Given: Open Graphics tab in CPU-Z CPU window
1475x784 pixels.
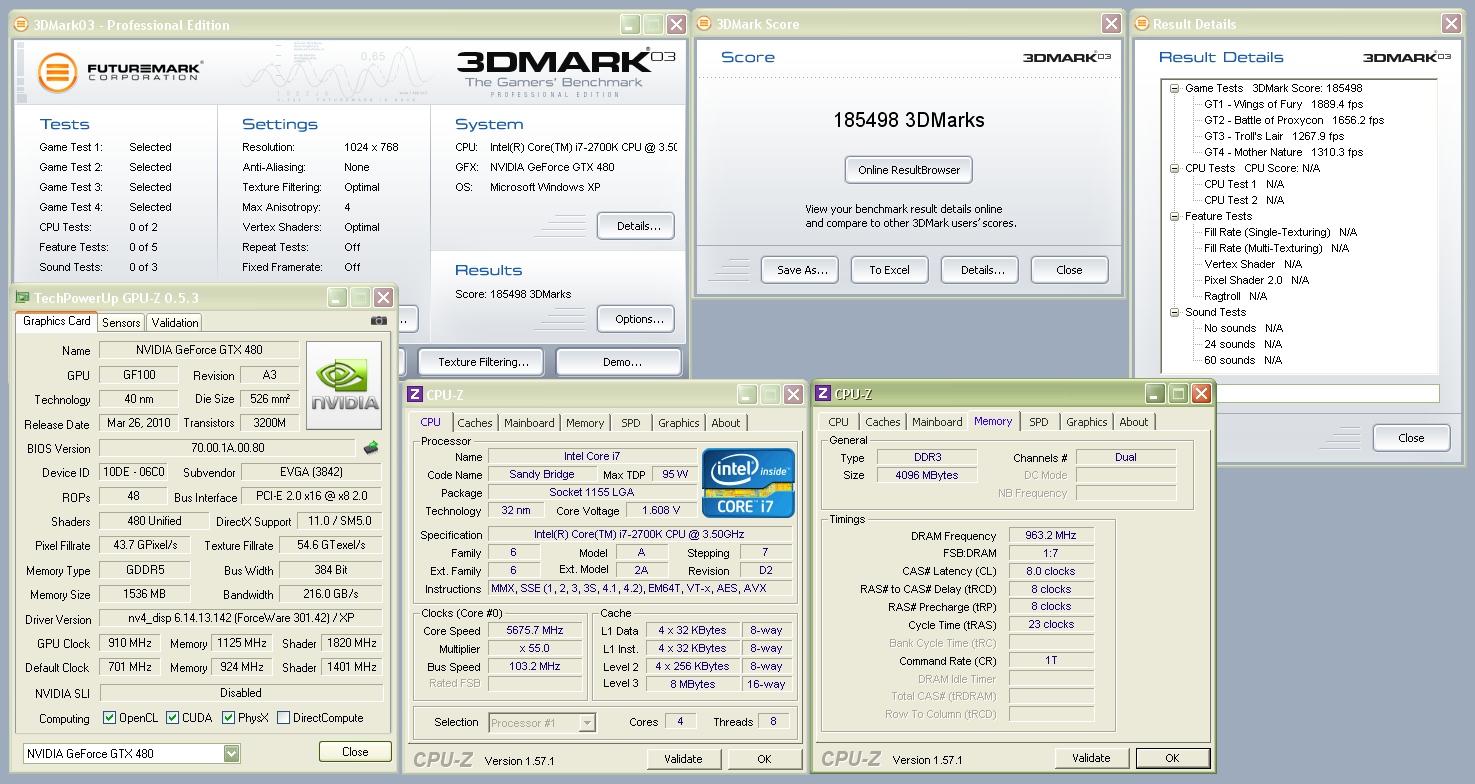Looking at the screenshot, I should pyautogui.click(x=679, y=423).
